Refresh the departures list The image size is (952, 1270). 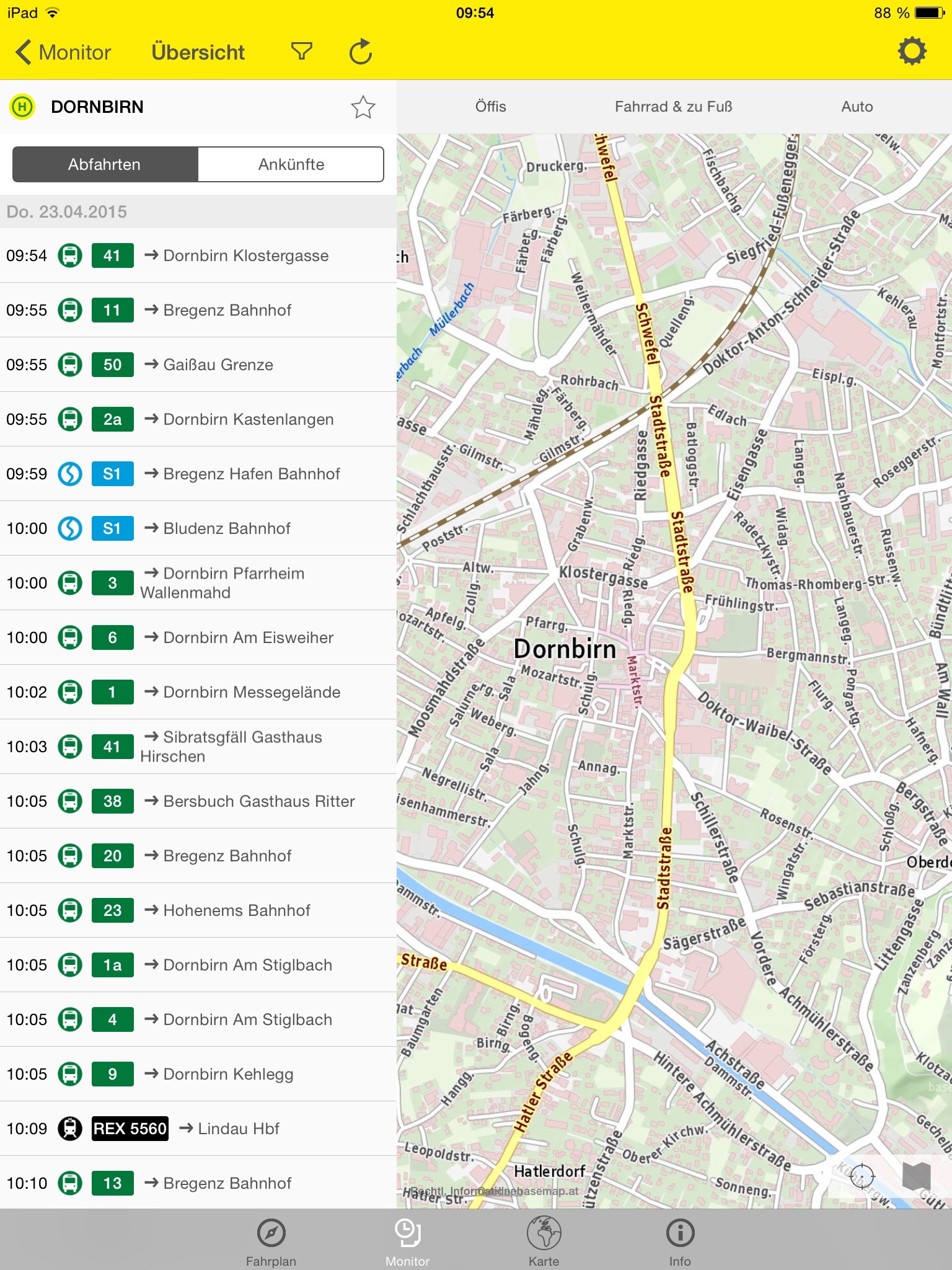(x=361, y=52)
